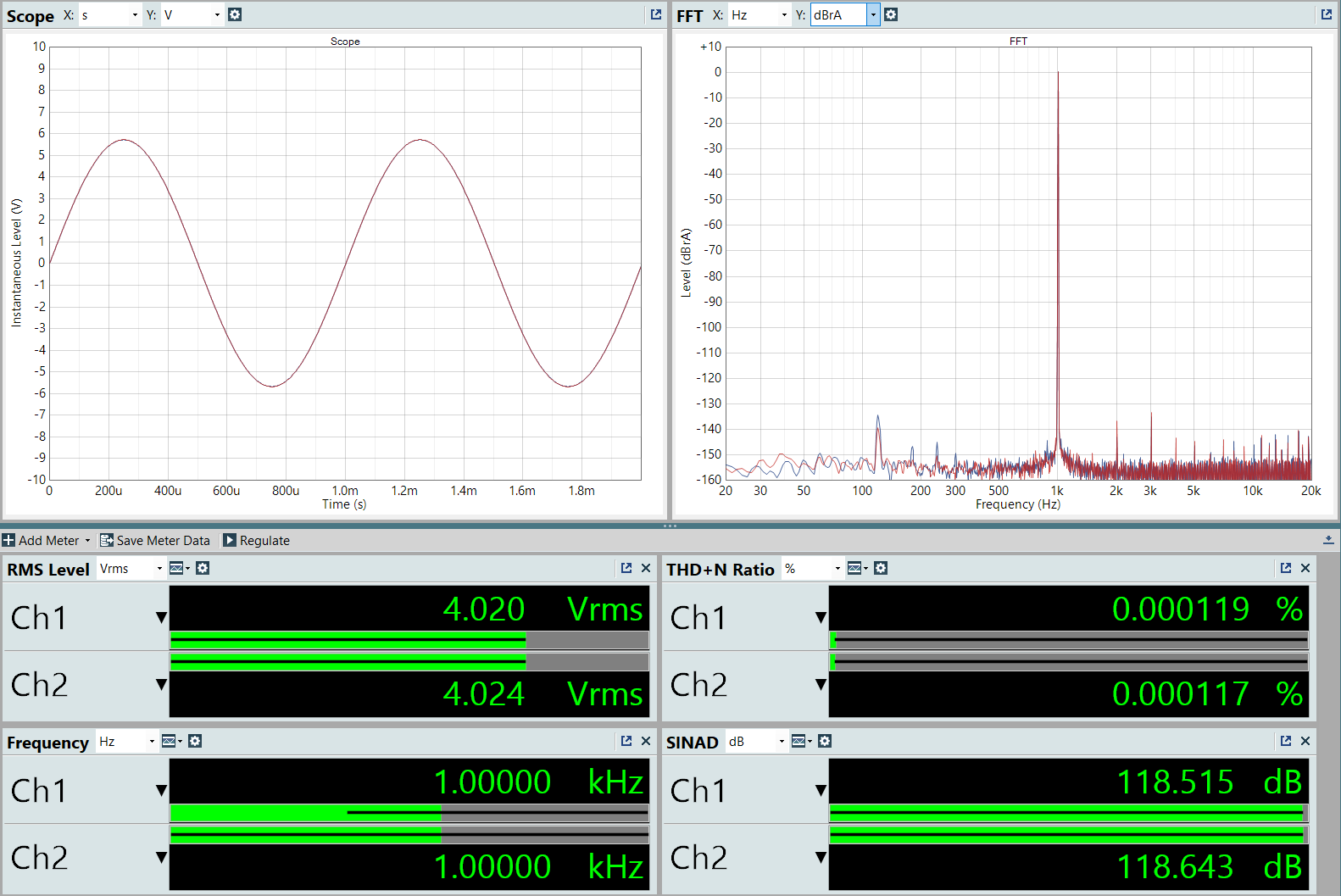Open THD+N Ratio graph view icon
This screenshot has height=896, width=1341.
pyautogui.click(x=857, y=568)
